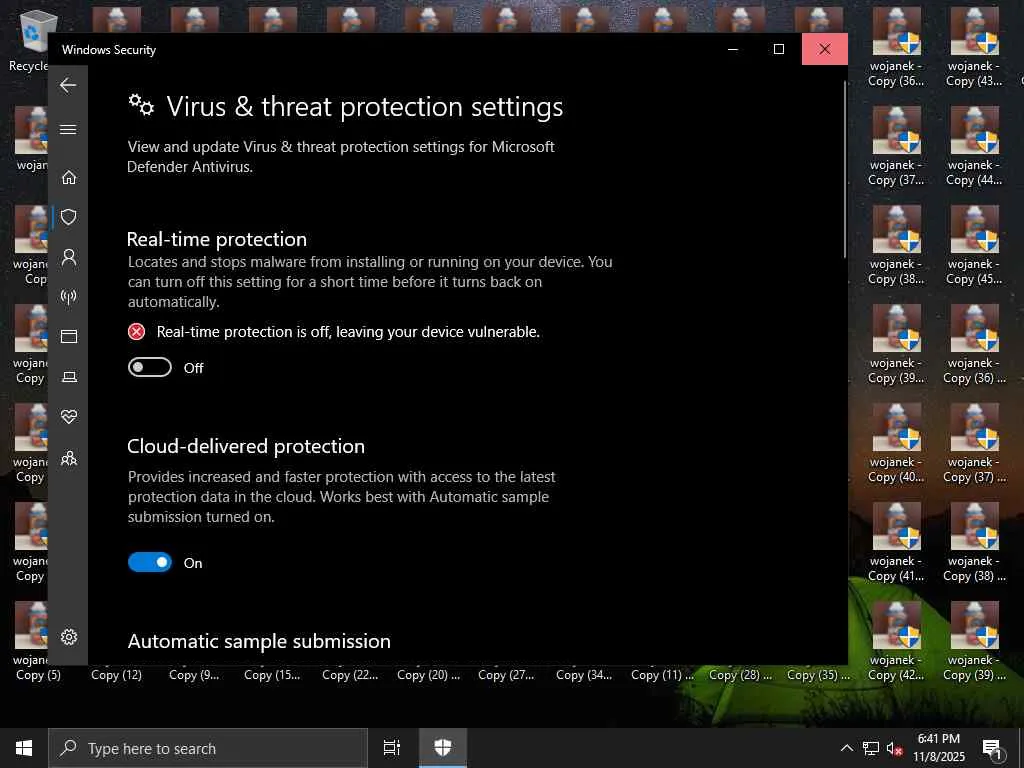Click the Cloud-delivered protection heading
This screenshot has width=1024, height=768.
pos(246,446)
